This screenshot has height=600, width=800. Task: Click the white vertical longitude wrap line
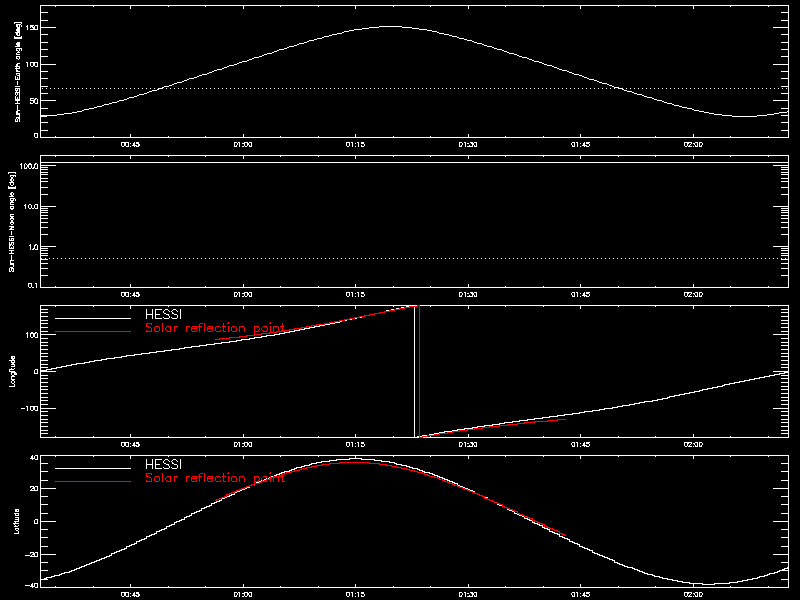pyautogui.click(x=414, y=371)
